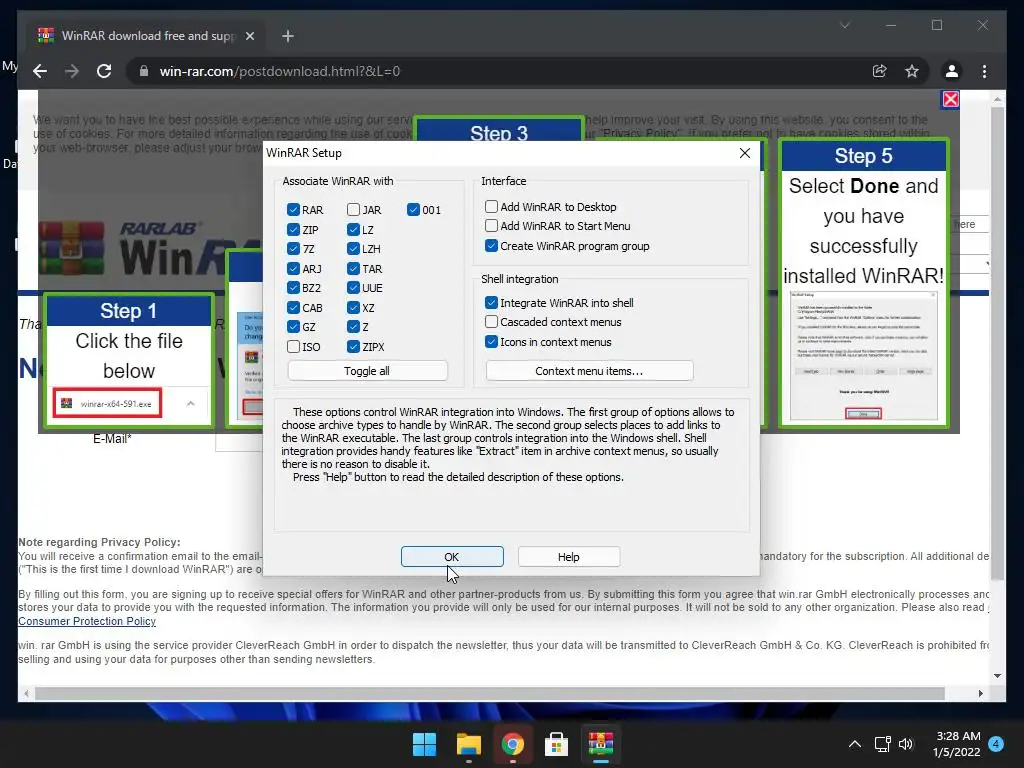Open a new browser tab
This screenshot has height=768, width=1024.
(288, 36)
